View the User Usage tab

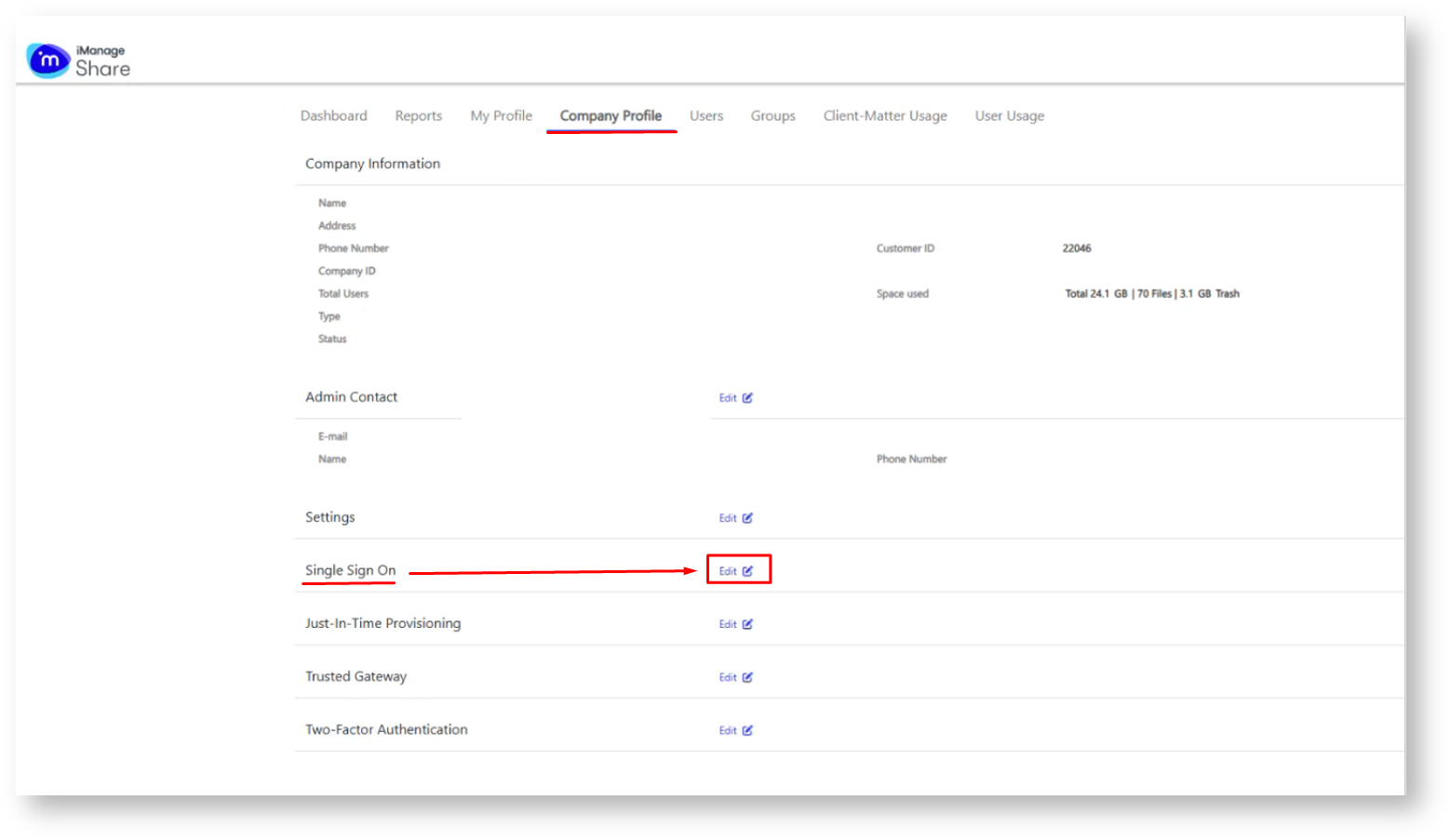(x=1009, y=116)
